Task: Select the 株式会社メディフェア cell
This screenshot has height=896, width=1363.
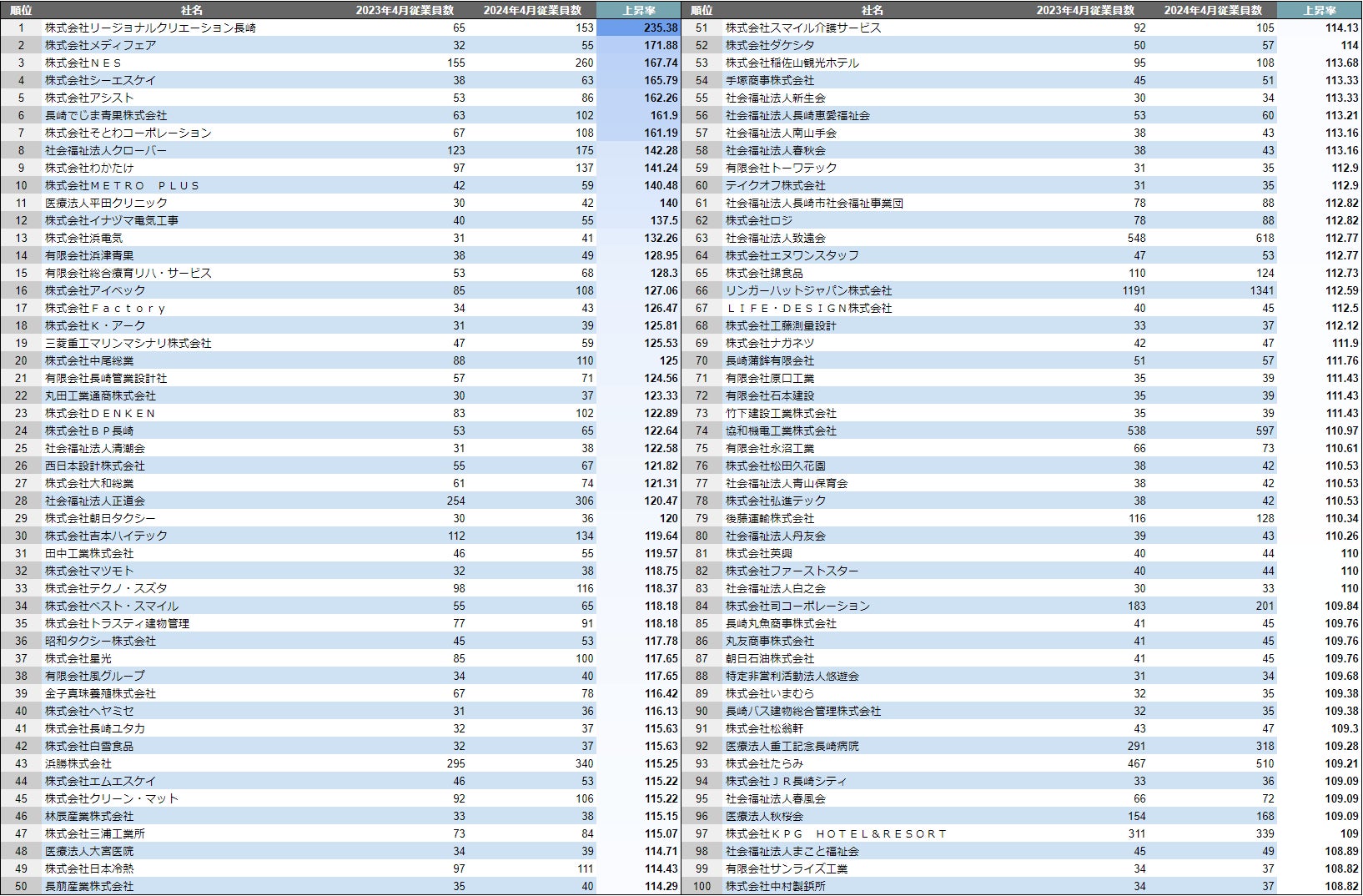Action: pos(100,45)
